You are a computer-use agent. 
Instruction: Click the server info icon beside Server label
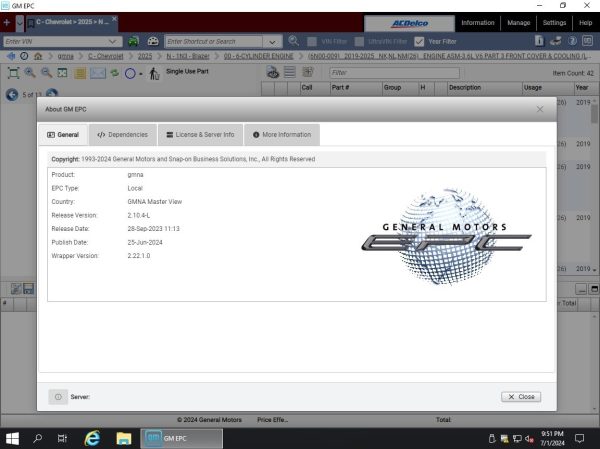(x=58, y=397)
